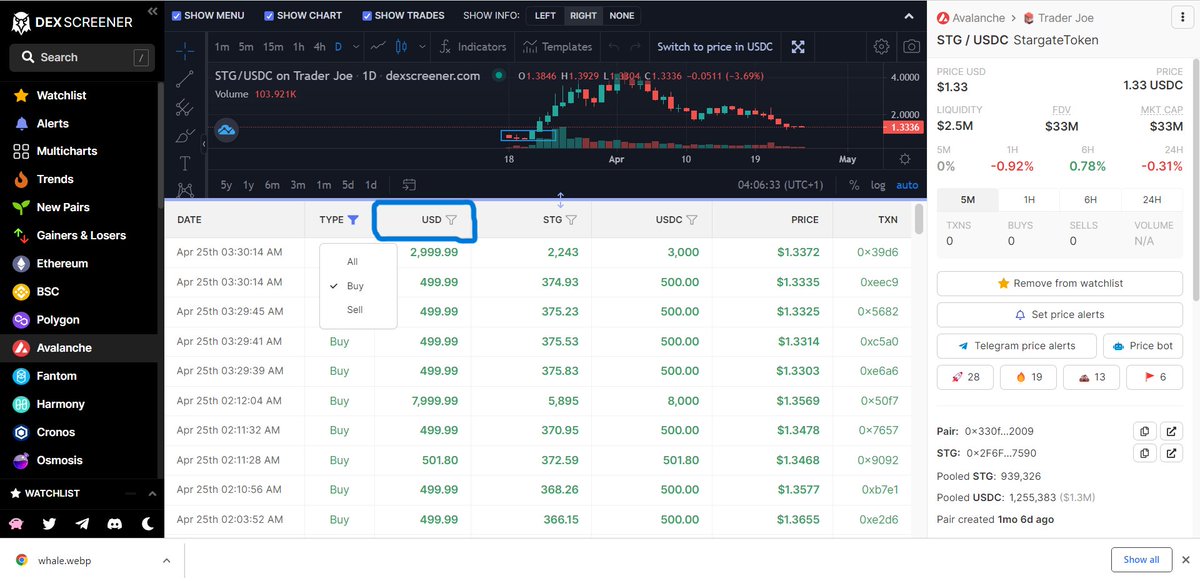
Task: Set show info to NONE
Action: click(622, 16)
